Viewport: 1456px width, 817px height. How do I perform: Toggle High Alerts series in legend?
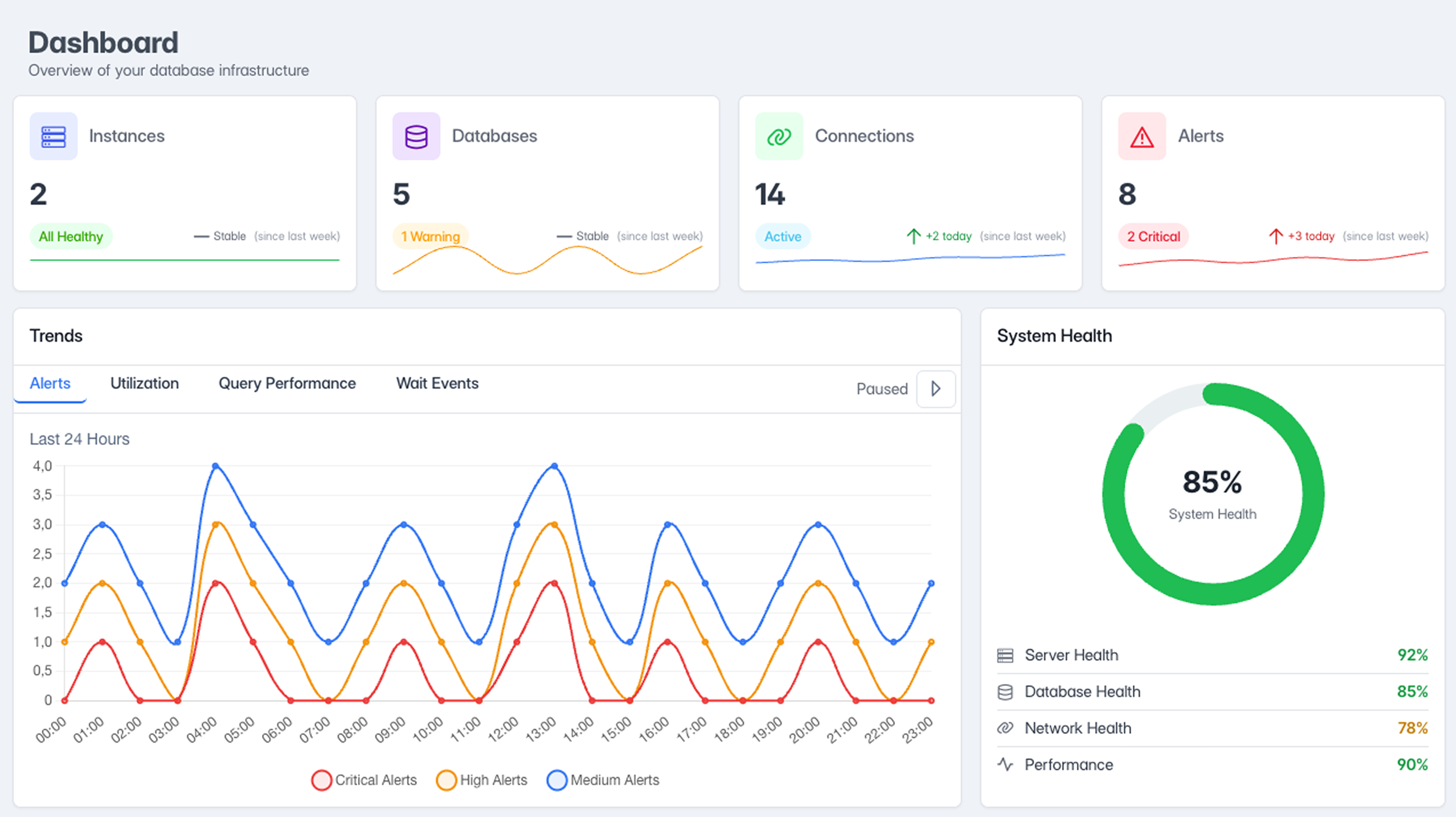coord(482,780)
